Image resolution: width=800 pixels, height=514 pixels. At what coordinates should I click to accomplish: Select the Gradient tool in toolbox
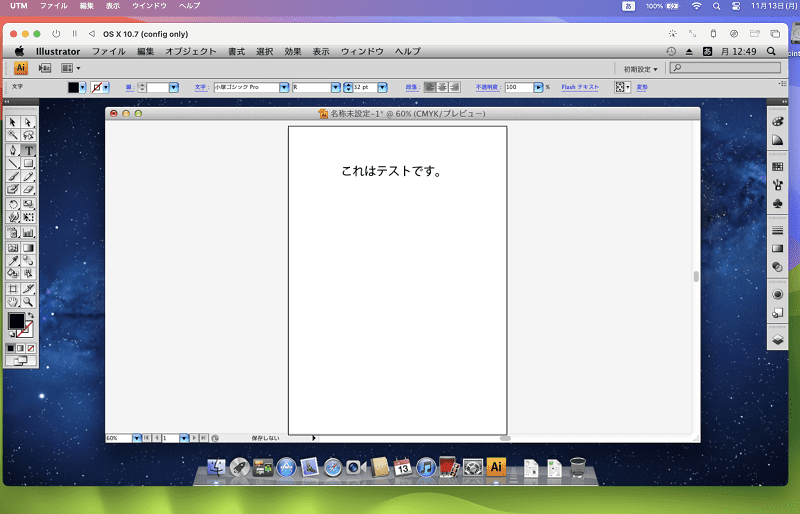pos(28,248)
